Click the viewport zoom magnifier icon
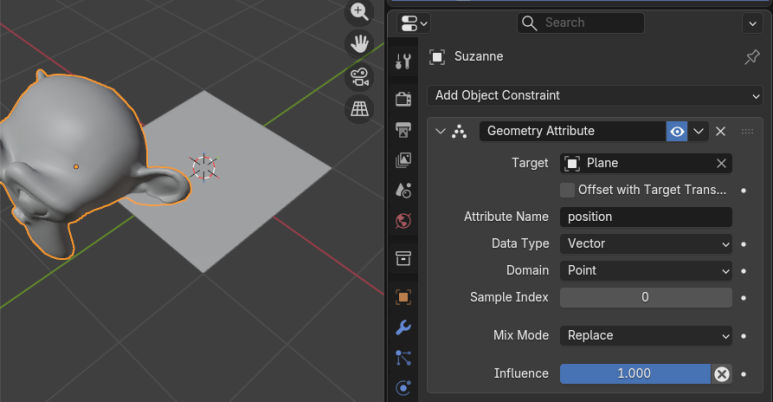This screenshot has width=773, height=402. coord(359,12)
